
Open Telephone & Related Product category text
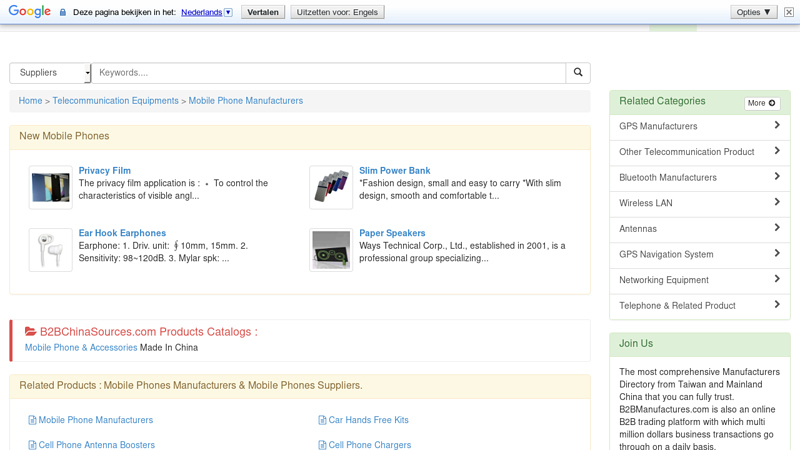pos(677,305)
